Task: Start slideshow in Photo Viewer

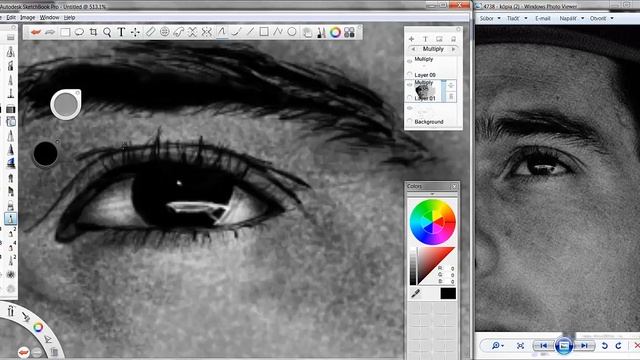Action: coord(564,346)
